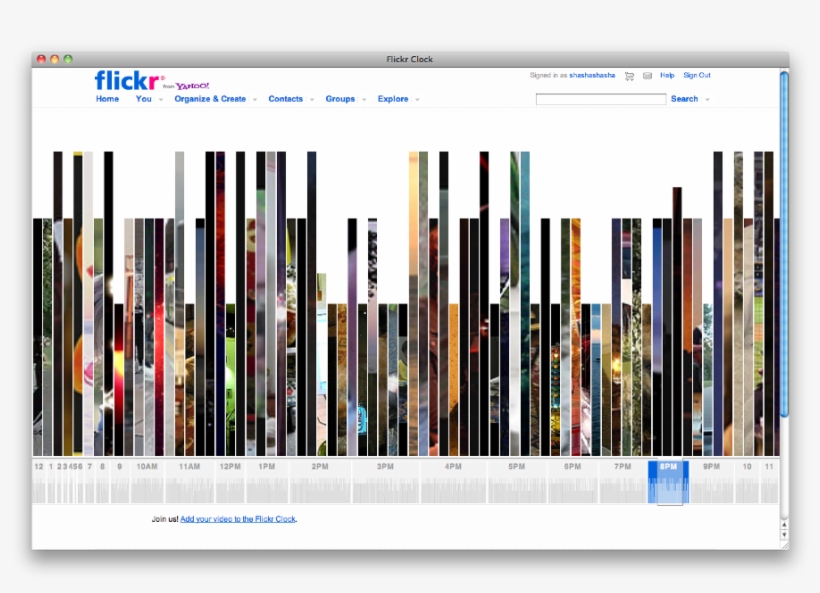Click inside the search input field

[x=600, y=99]
